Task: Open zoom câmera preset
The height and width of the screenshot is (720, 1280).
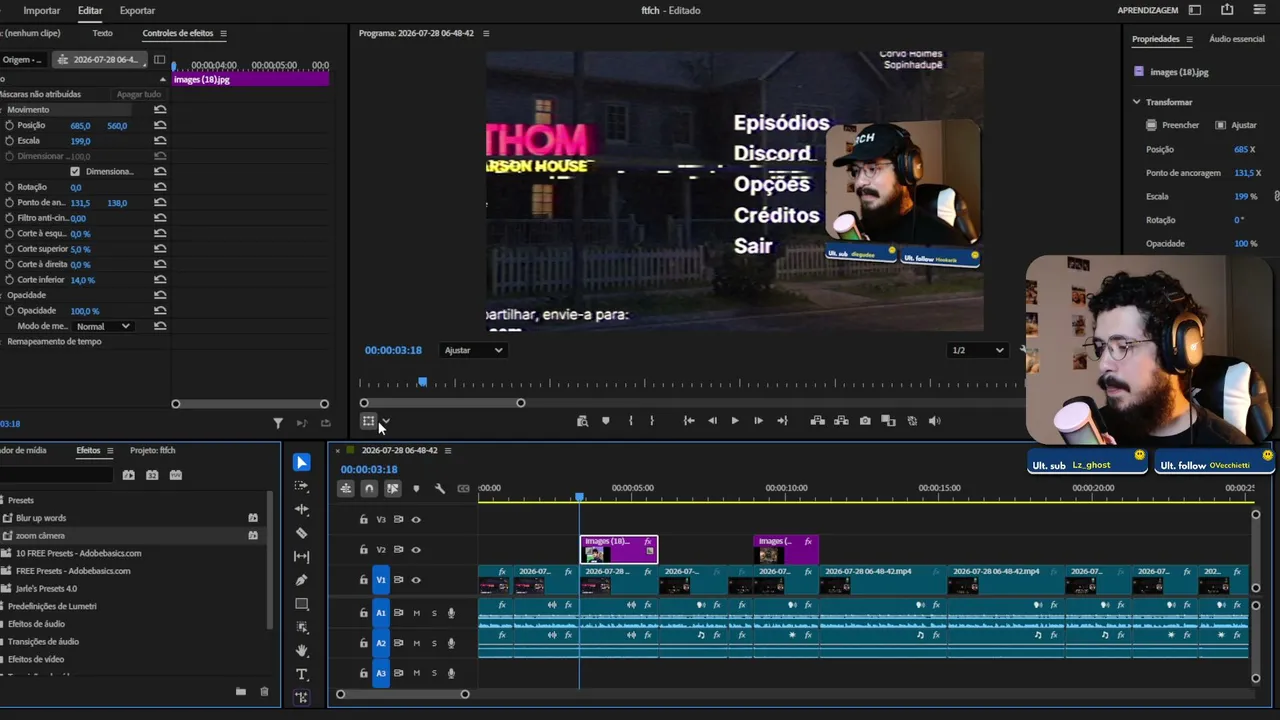Action: point(40,536)
